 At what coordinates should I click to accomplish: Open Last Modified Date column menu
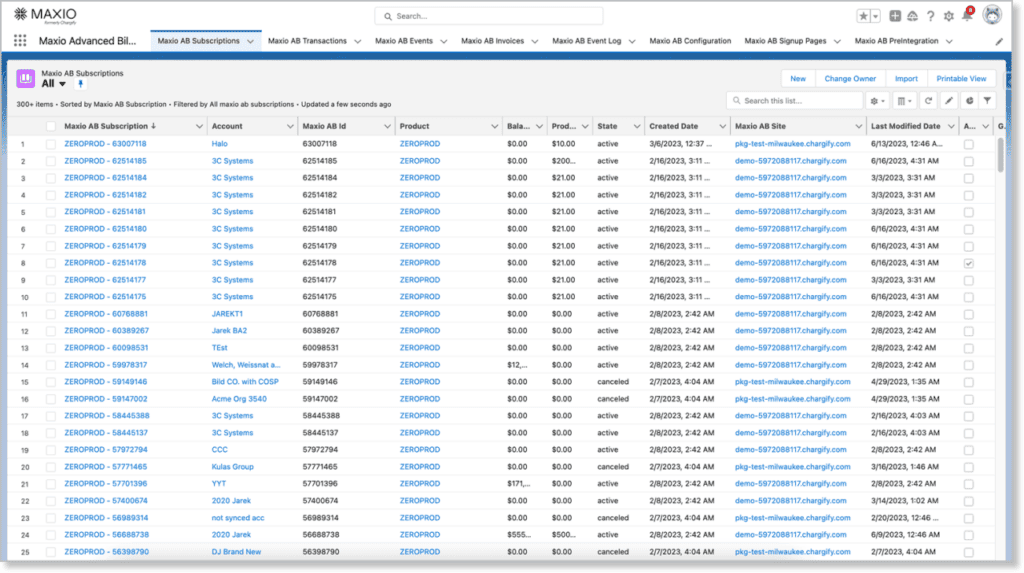click(951, 126)
